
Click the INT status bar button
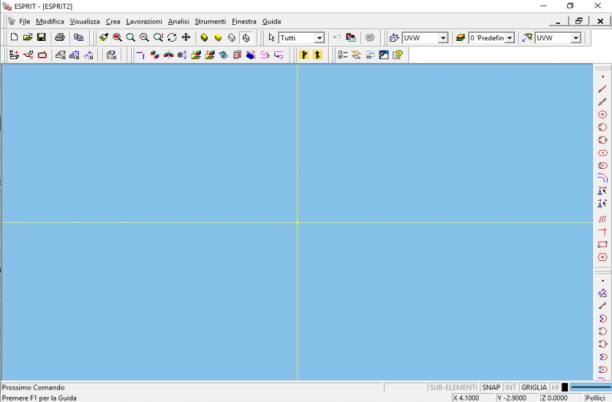pyautogui.click(x=511, y=387)
